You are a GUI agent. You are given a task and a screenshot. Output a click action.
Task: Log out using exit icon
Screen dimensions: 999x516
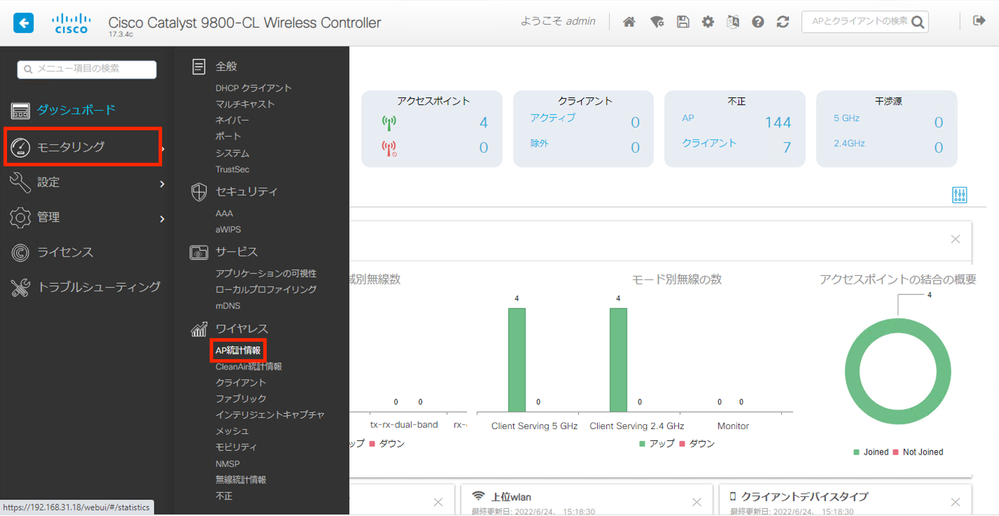pos(979,22)
